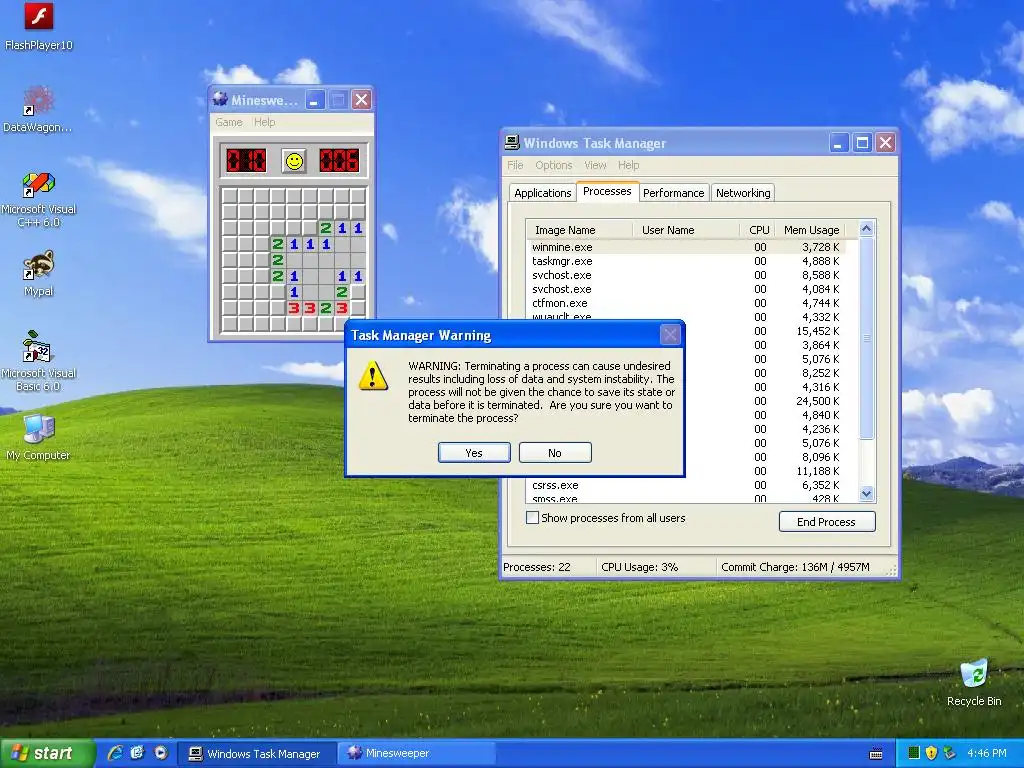Select the Mypal desktop shortcut

pyautogui.click(x=39, y=273)
